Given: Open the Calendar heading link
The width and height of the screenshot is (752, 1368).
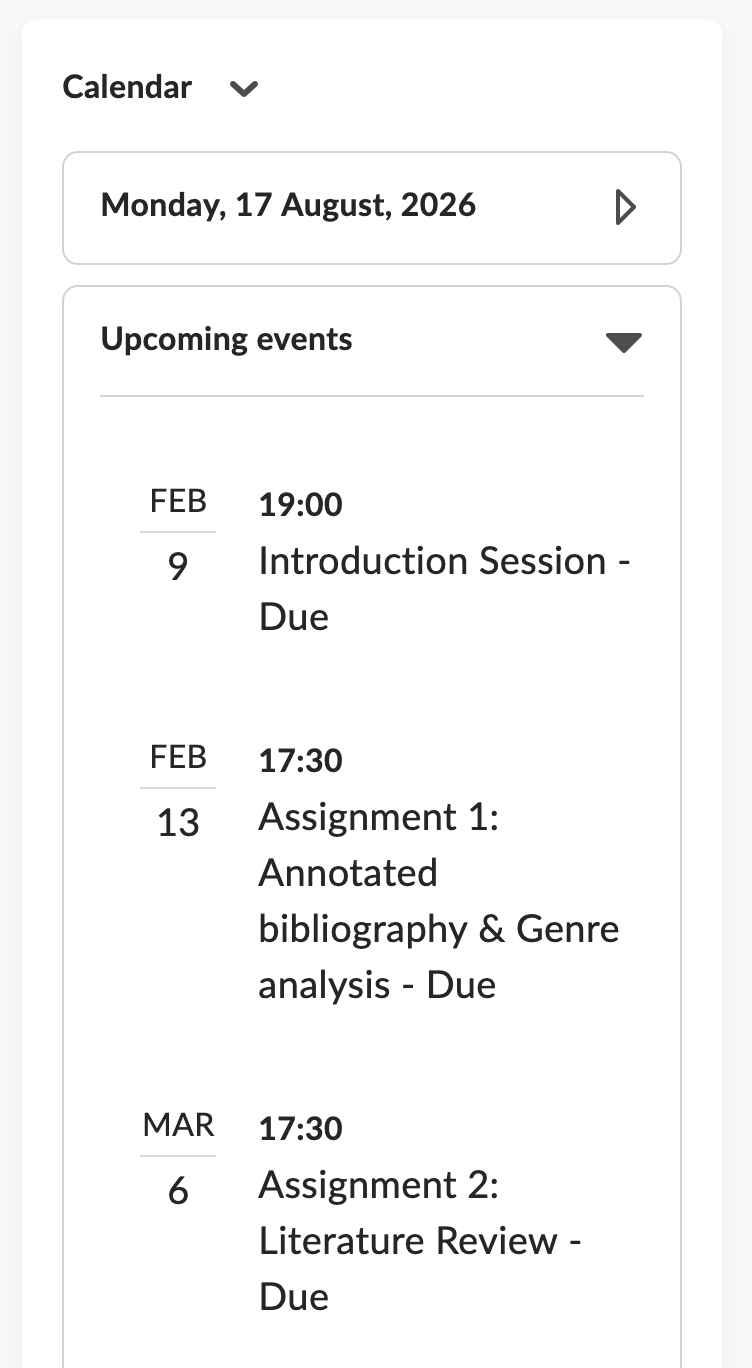Looking at the screenshot, I should (x=127, y=87).
